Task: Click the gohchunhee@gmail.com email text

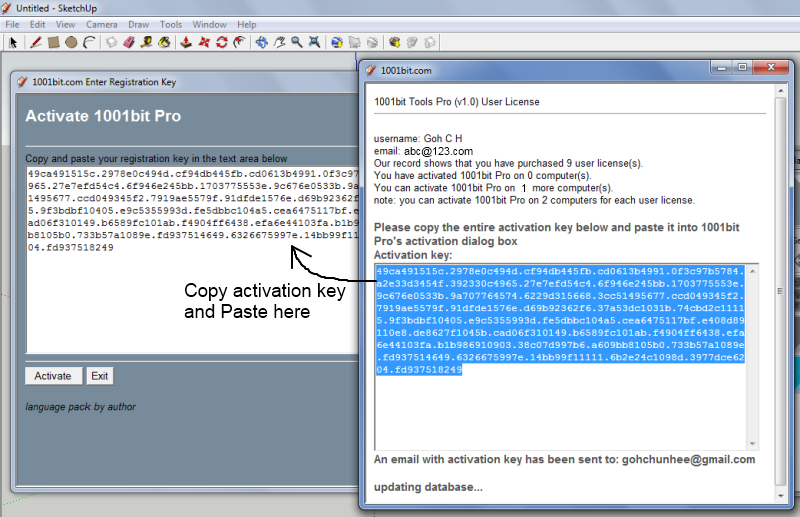Action: pyautogui.click(x=688, y=459)
